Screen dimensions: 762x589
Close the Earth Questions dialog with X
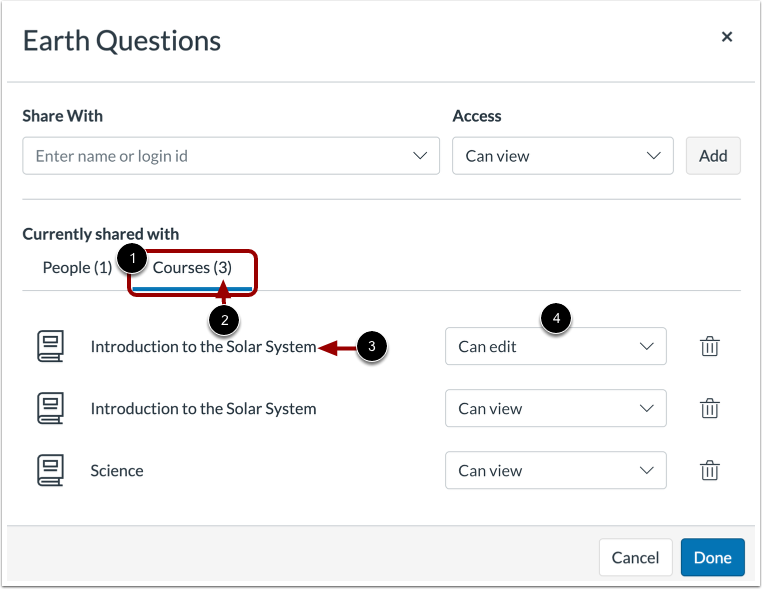(727, 37)
